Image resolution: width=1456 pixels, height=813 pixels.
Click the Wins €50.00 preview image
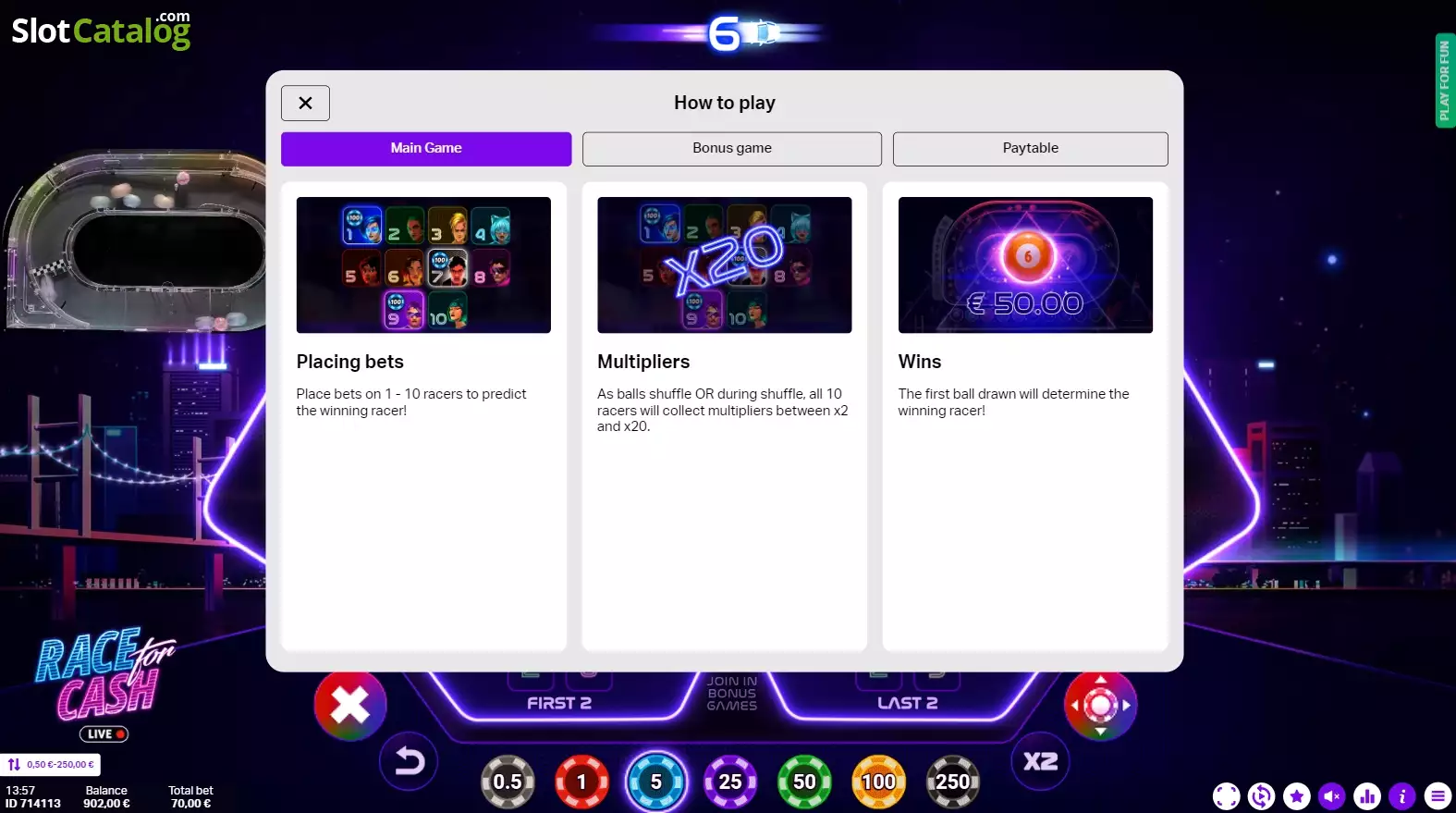coord(1025,265)
